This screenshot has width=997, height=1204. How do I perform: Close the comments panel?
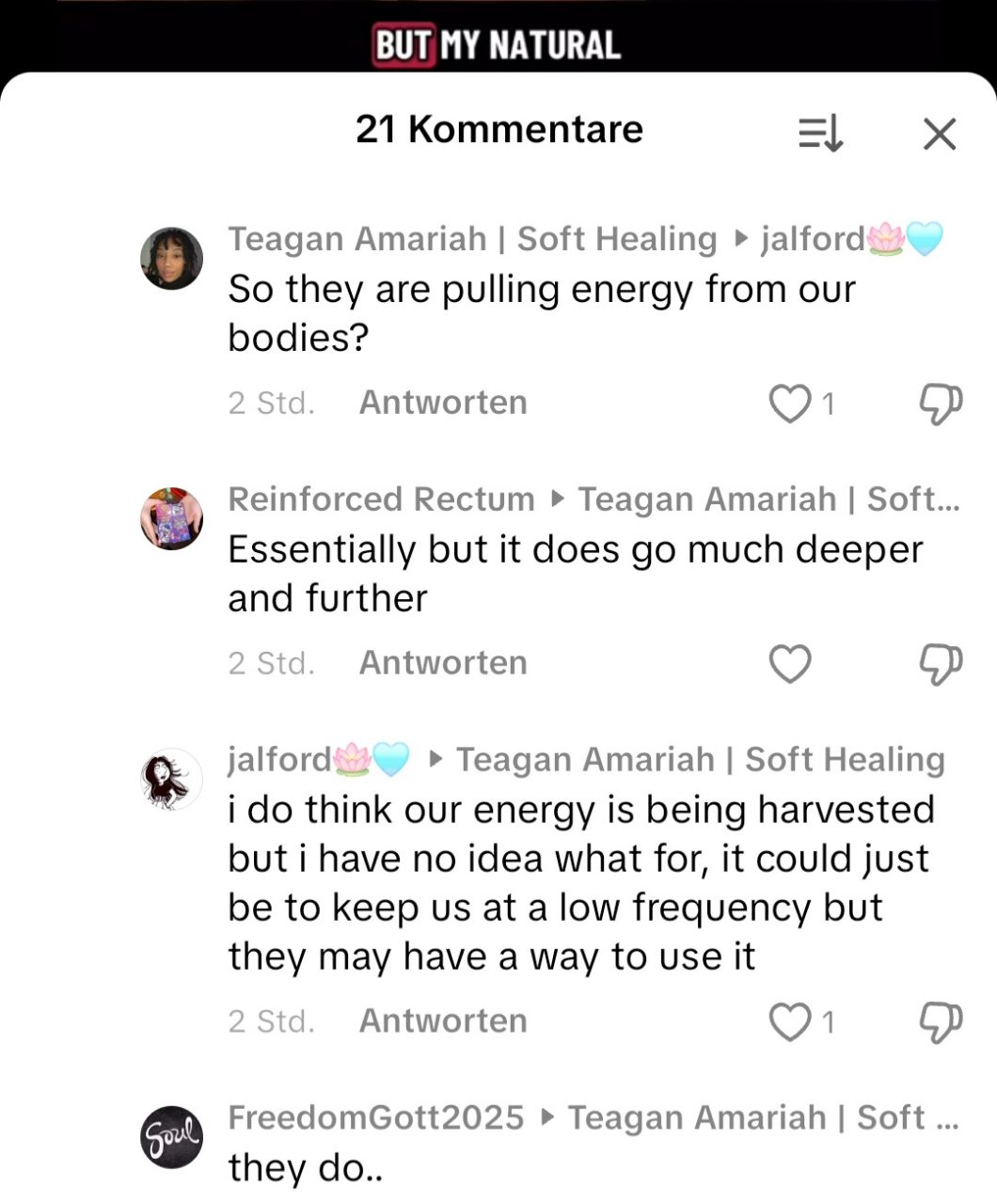coord(939,134)
